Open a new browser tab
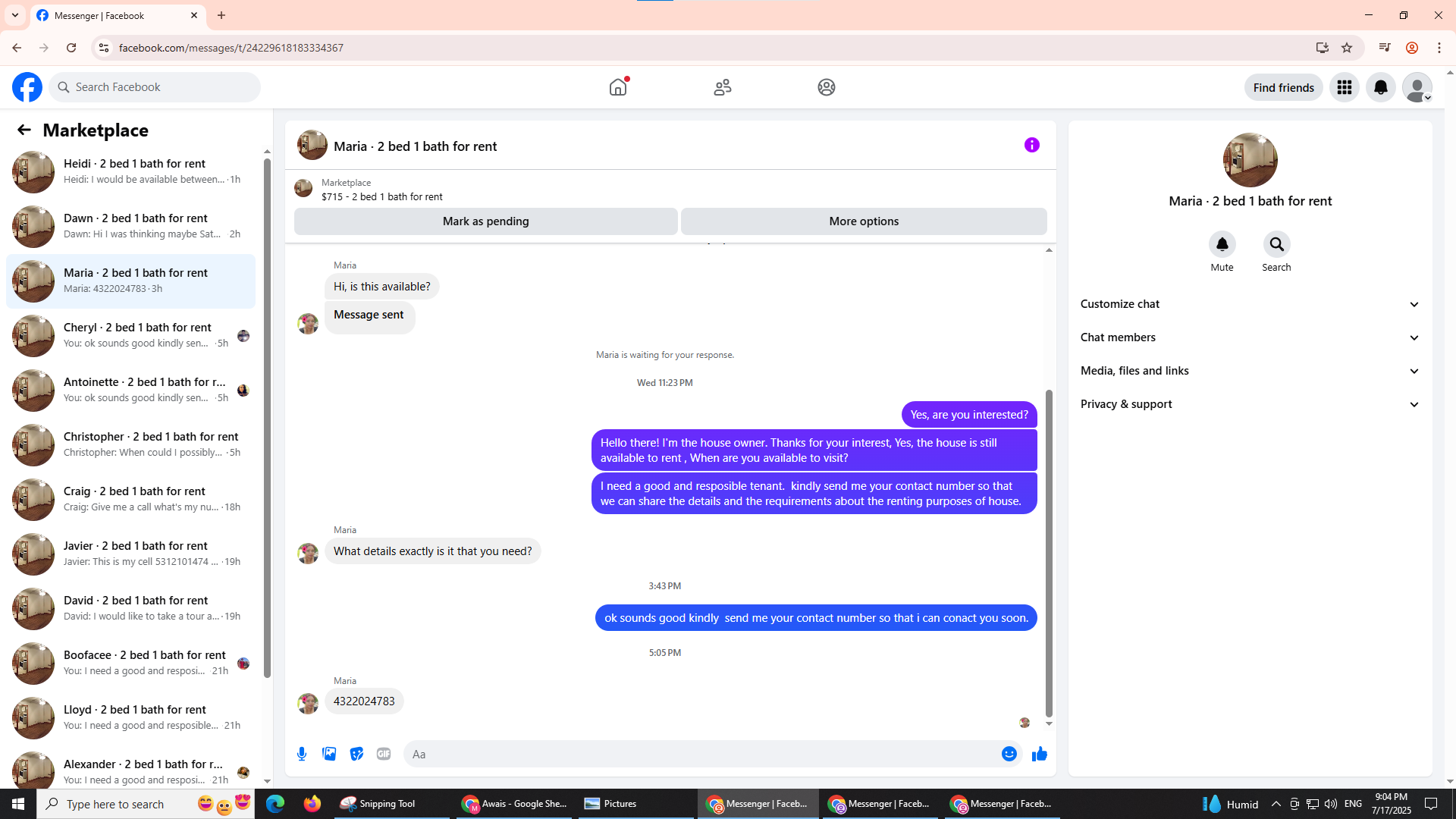Viewport: 1456px width, 819px height. click(221, 15)
